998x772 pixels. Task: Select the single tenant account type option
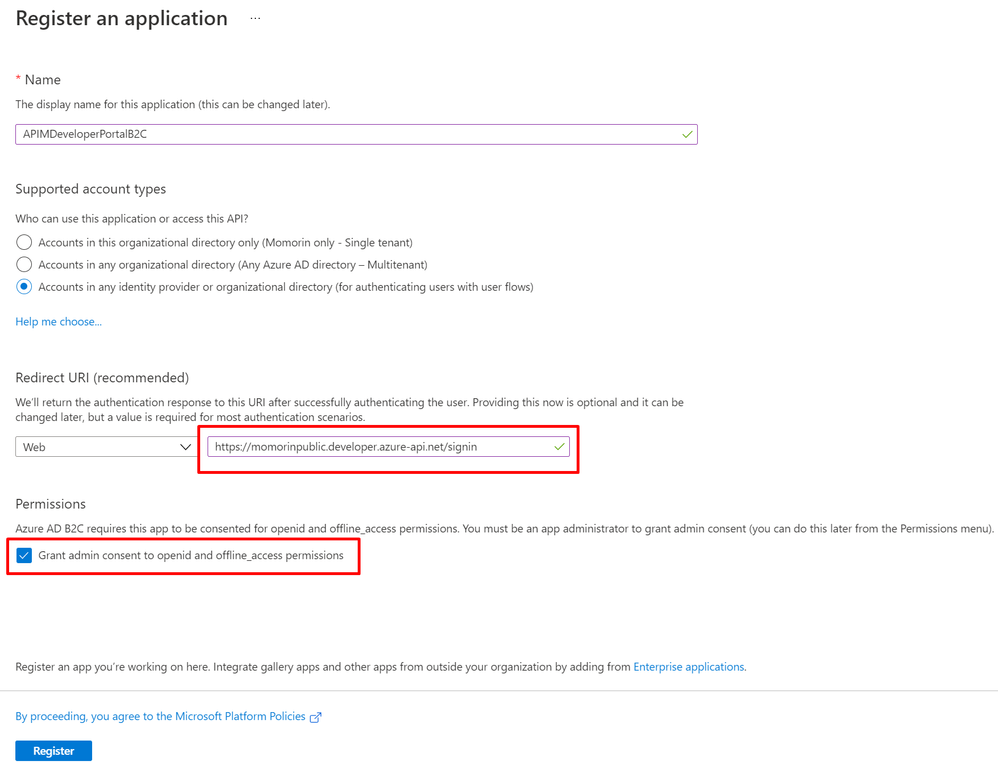click(x=24, y=242)
